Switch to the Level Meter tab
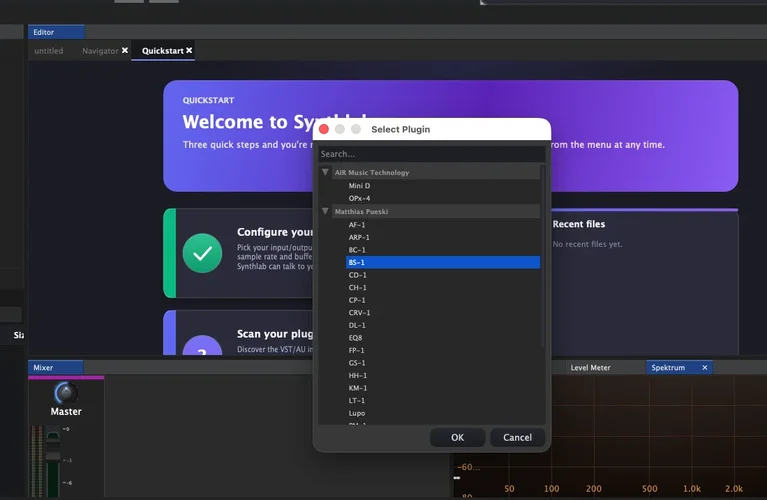 click(x=590, y=368)
